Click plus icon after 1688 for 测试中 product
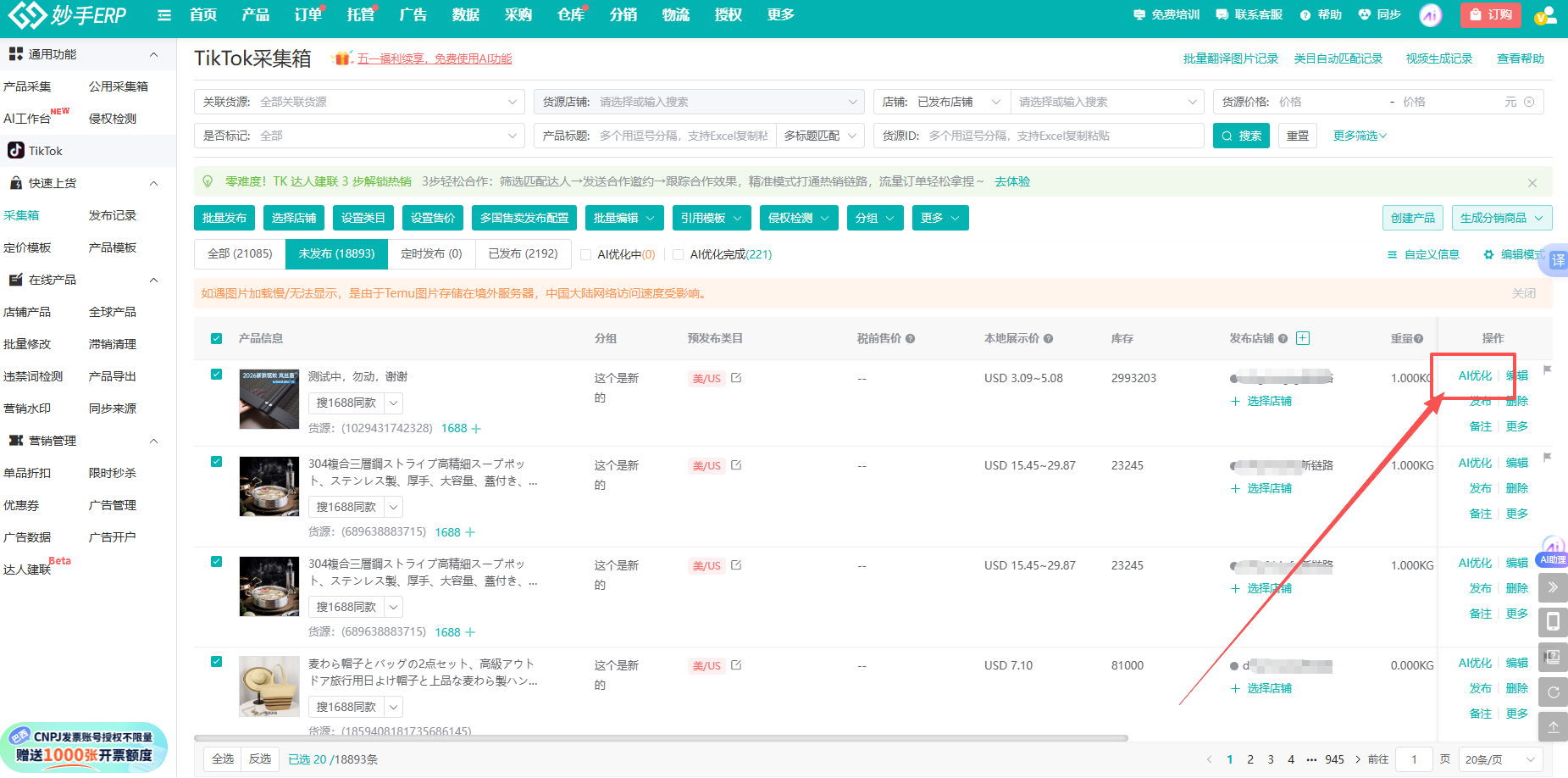This screenshot has width=1568, height=778. 476,429
